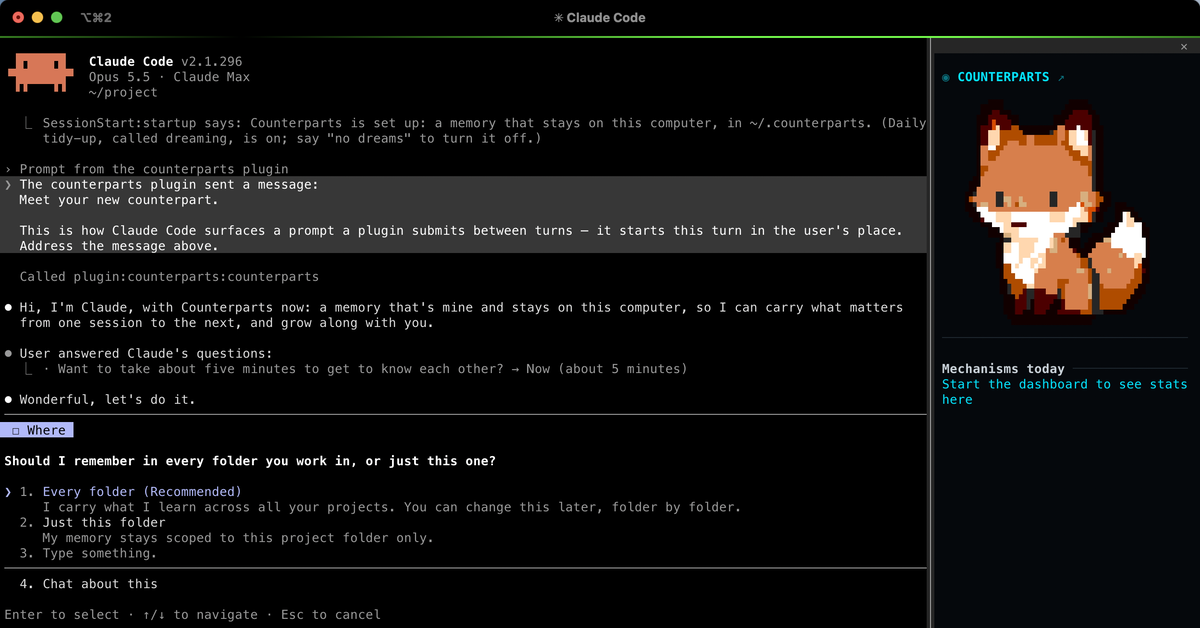1200x628 pixels.
Task: Click the ~/project path text
Action: point(123,92)
